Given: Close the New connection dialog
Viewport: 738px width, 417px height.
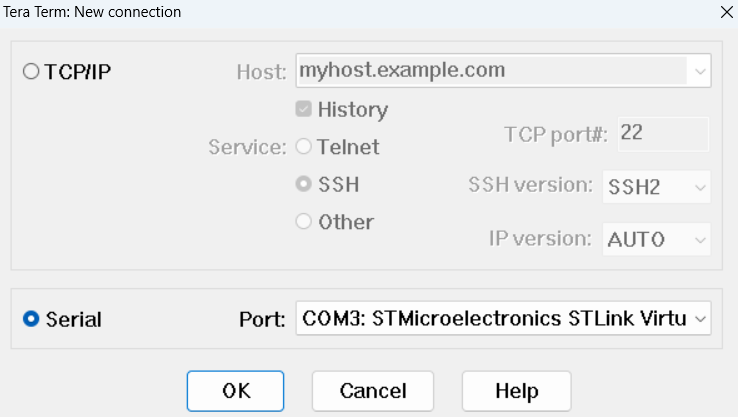Looking at the screenshot, I should [725, 12].
